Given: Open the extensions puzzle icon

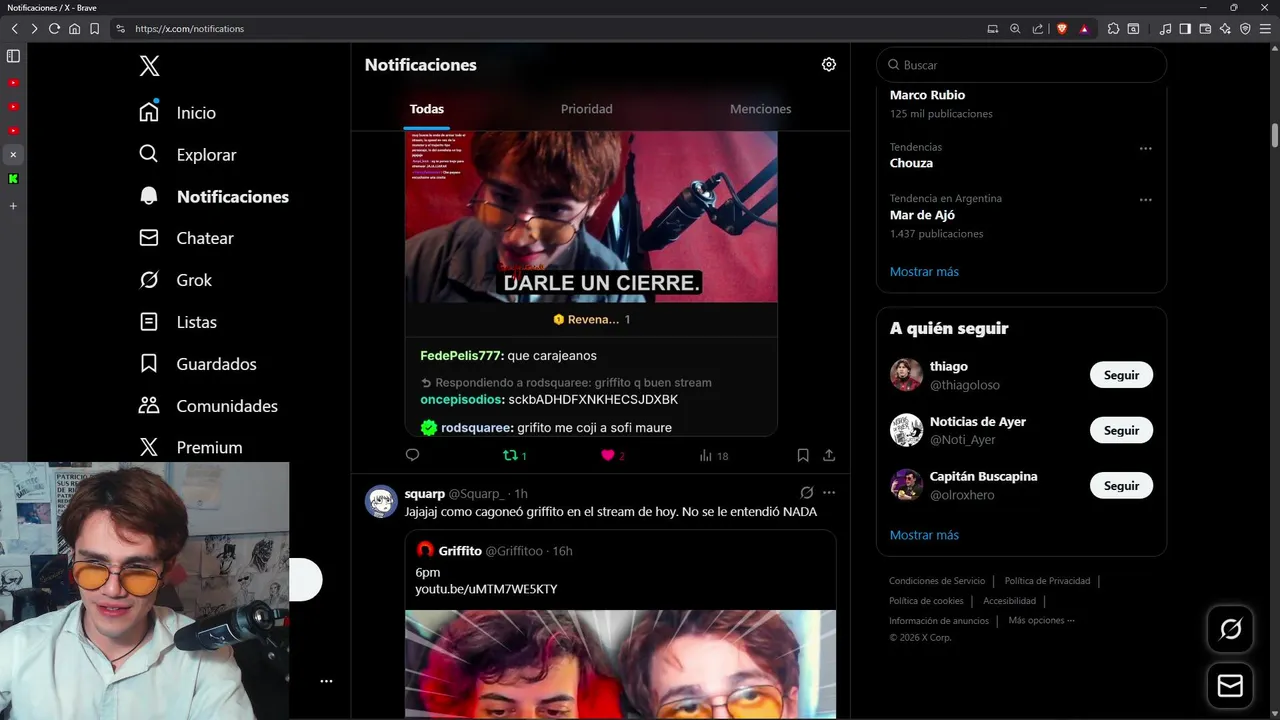Looking at the screenshot, I should coord(1113,29).
